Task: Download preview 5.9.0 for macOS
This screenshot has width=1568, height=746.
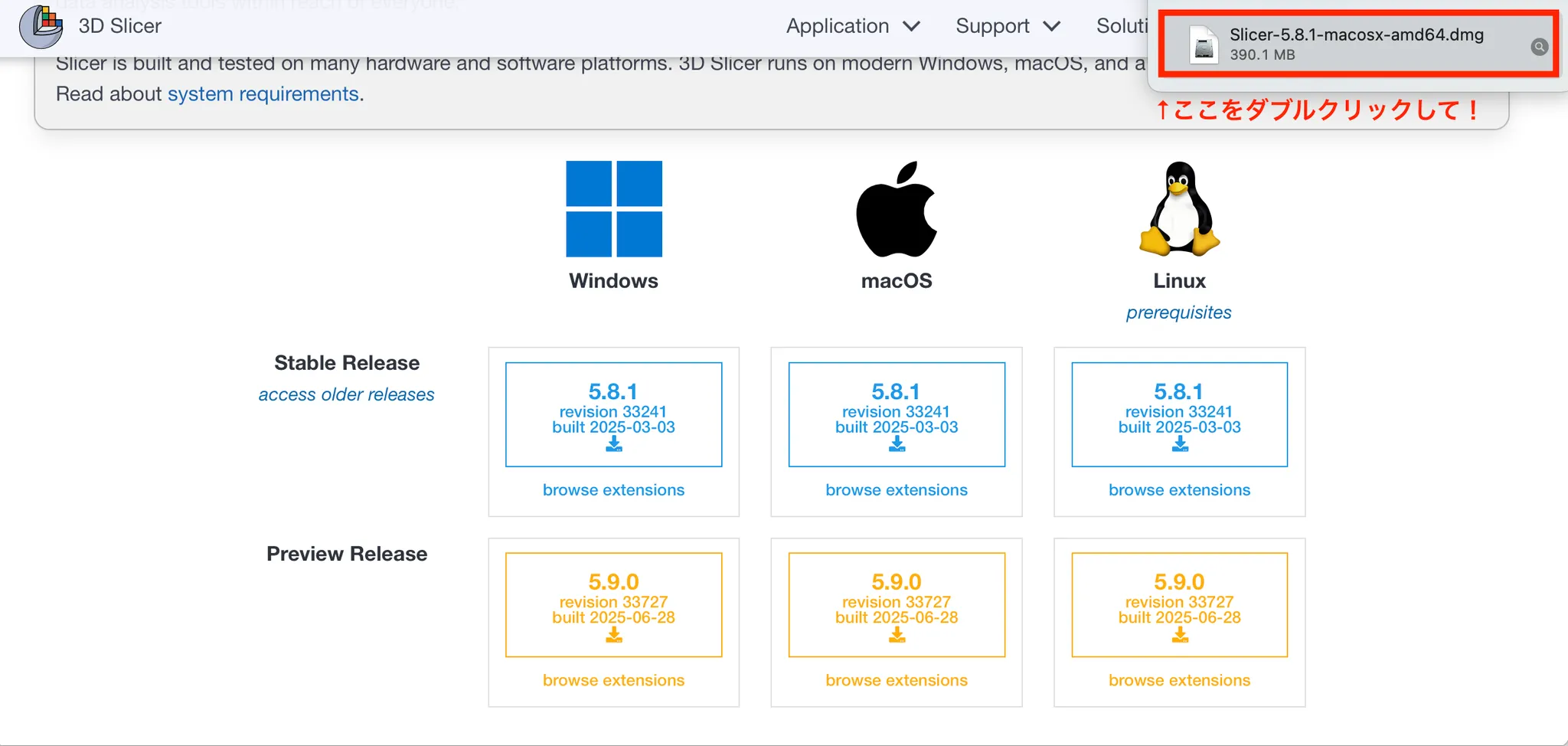Action: click(x=897, y=605)
